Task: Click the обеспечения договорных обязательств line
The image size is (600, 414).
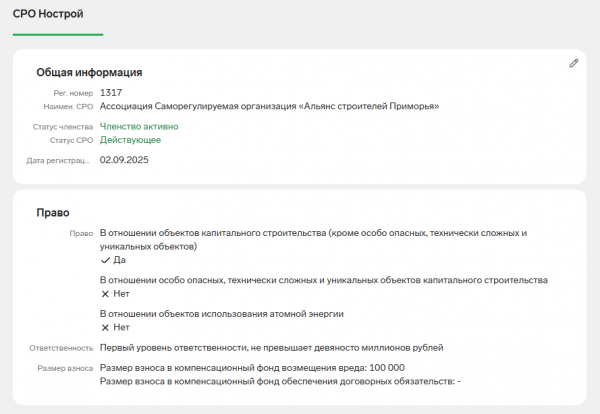Action: tap(280, 381)
